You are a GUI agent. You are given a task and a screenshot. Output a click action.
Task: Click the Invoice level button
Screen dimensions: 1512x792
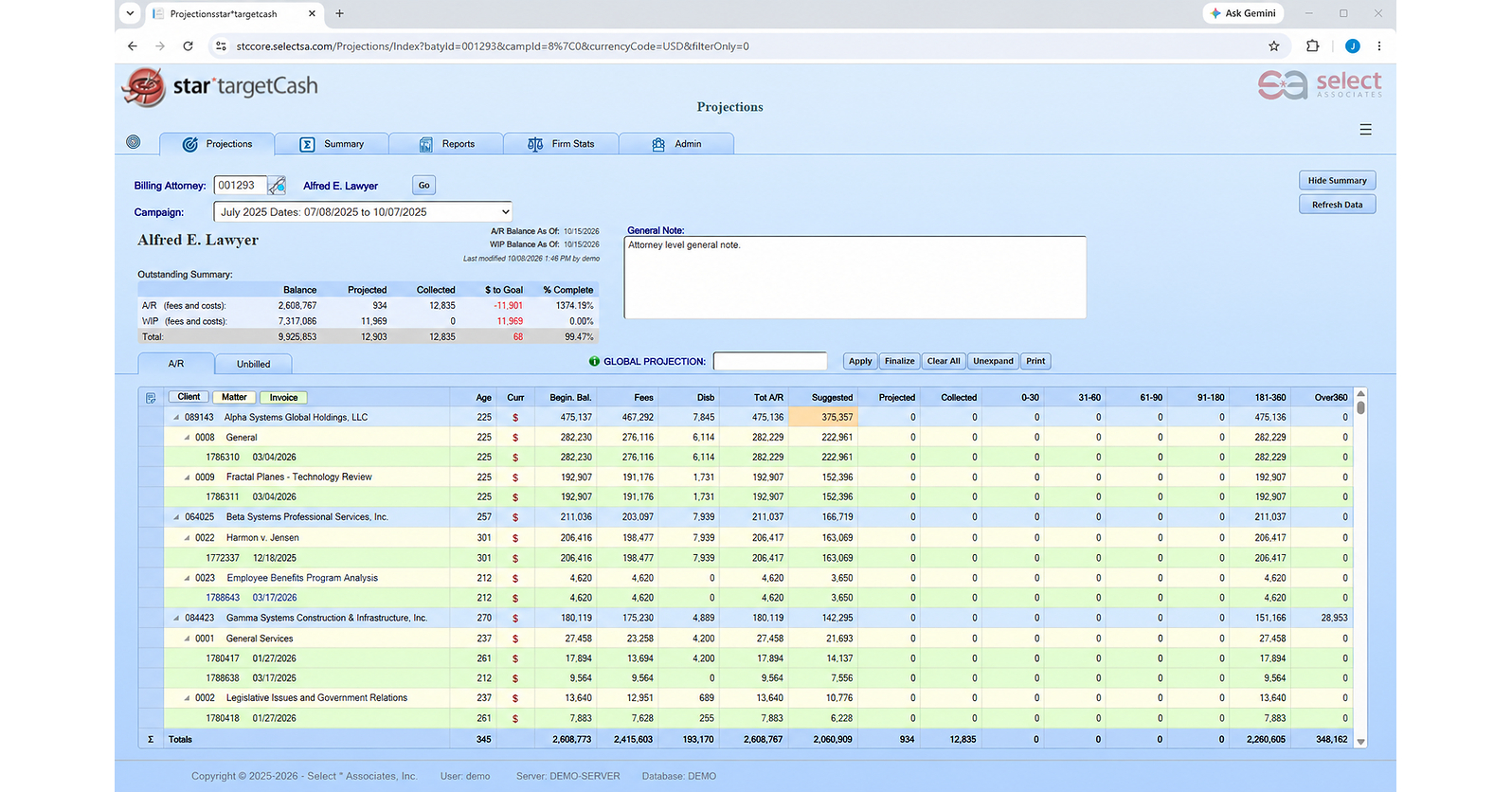[283, 397]
